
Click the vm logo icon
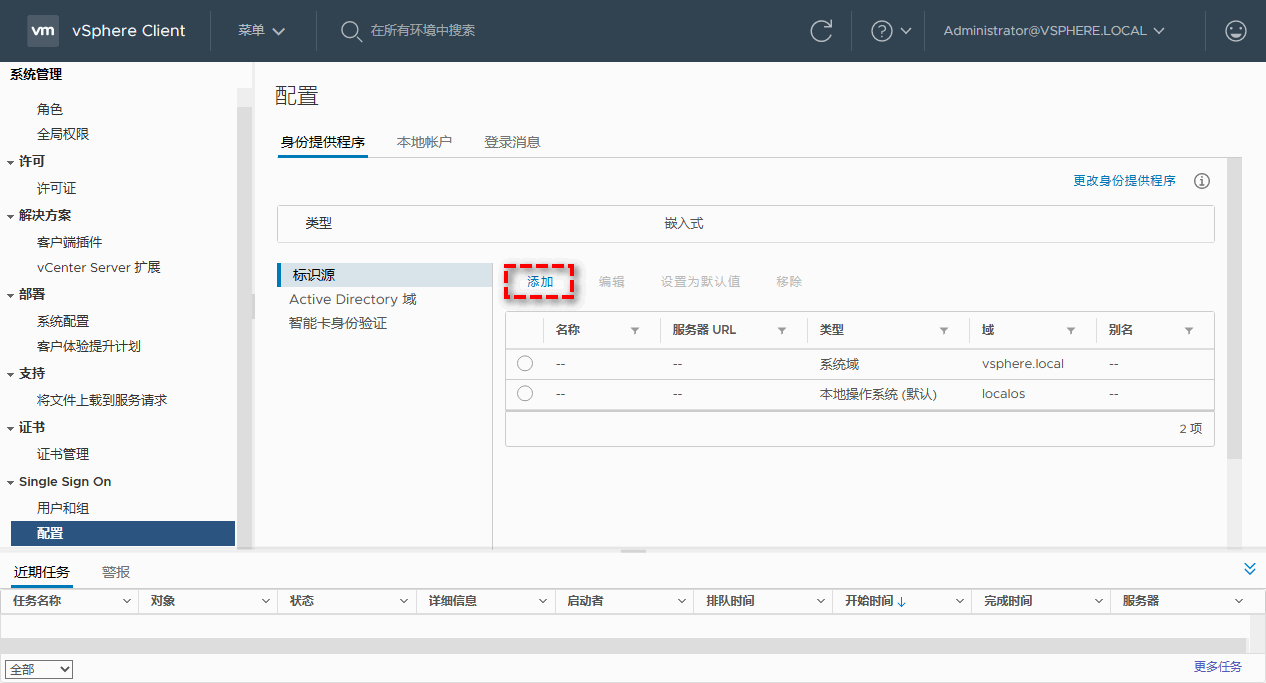pyautogui.click(x=43, y=31)
